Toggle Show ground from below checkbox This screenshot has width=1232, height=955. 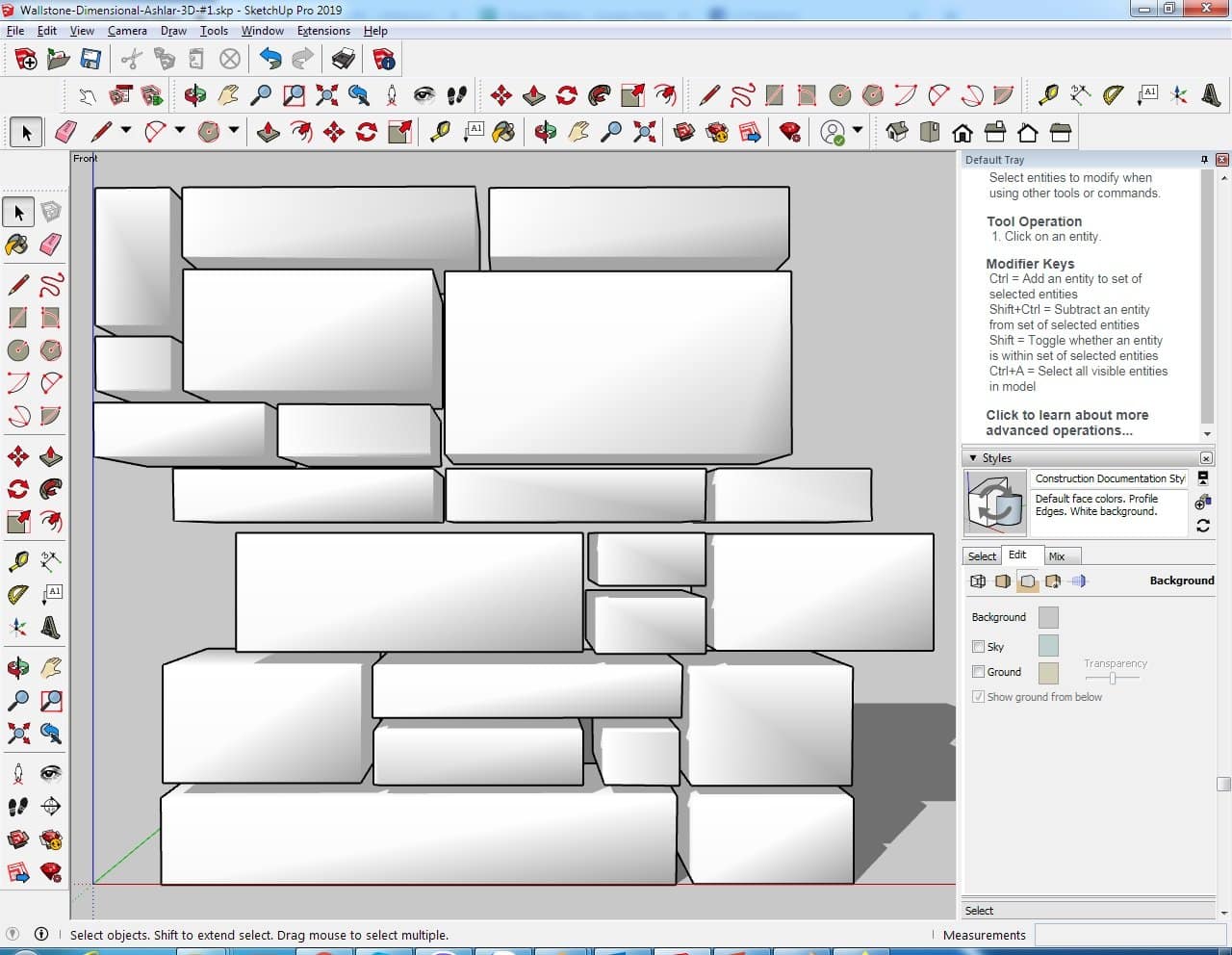[978, 697]
